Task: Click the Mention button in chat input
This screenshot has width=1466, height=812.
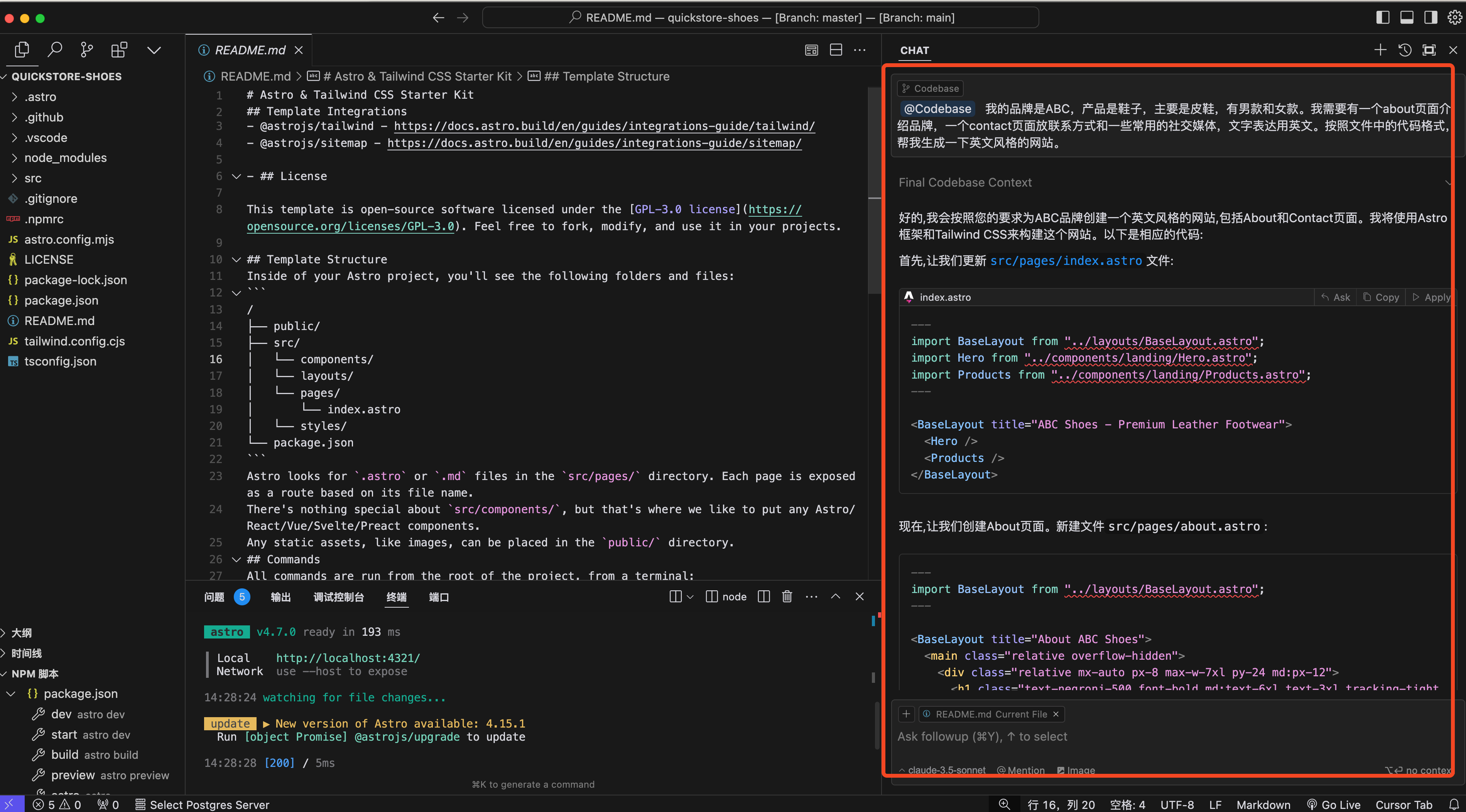Action: pyautogui.click(x=1021, y=770)
